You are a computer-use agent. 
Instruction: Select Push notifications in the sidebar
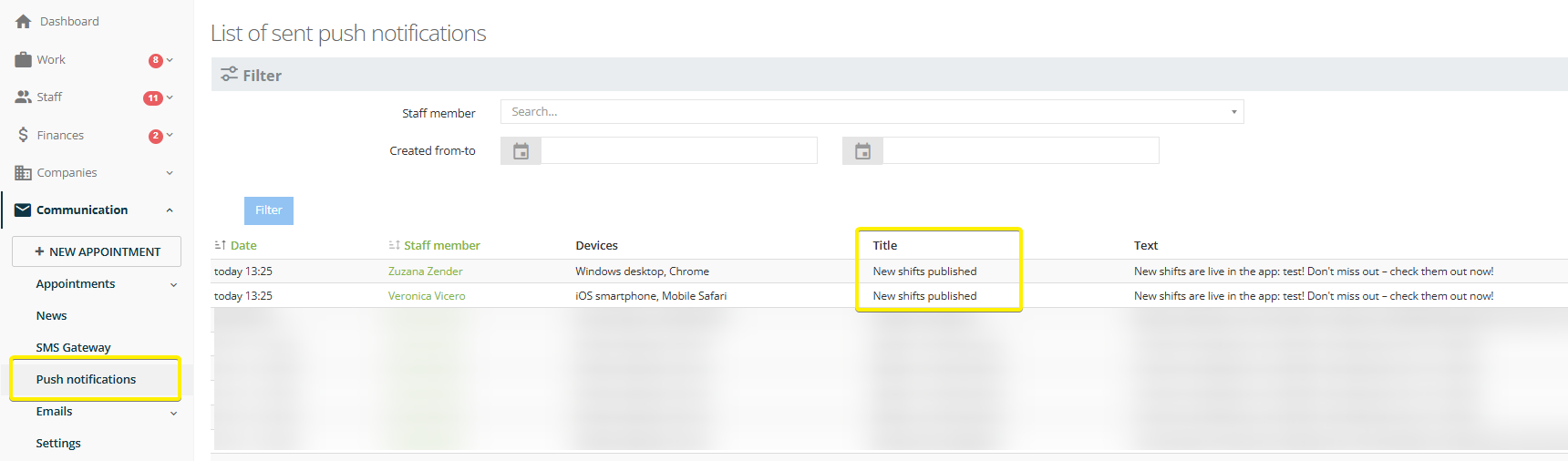tap(86, 380)
